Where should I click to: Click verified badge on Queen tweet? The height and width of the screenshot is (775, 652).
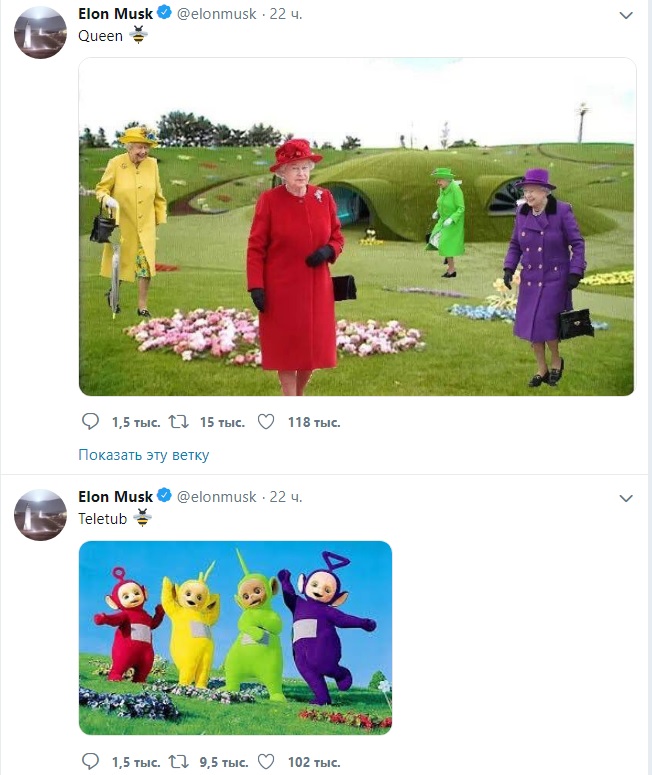coord(164,15)
